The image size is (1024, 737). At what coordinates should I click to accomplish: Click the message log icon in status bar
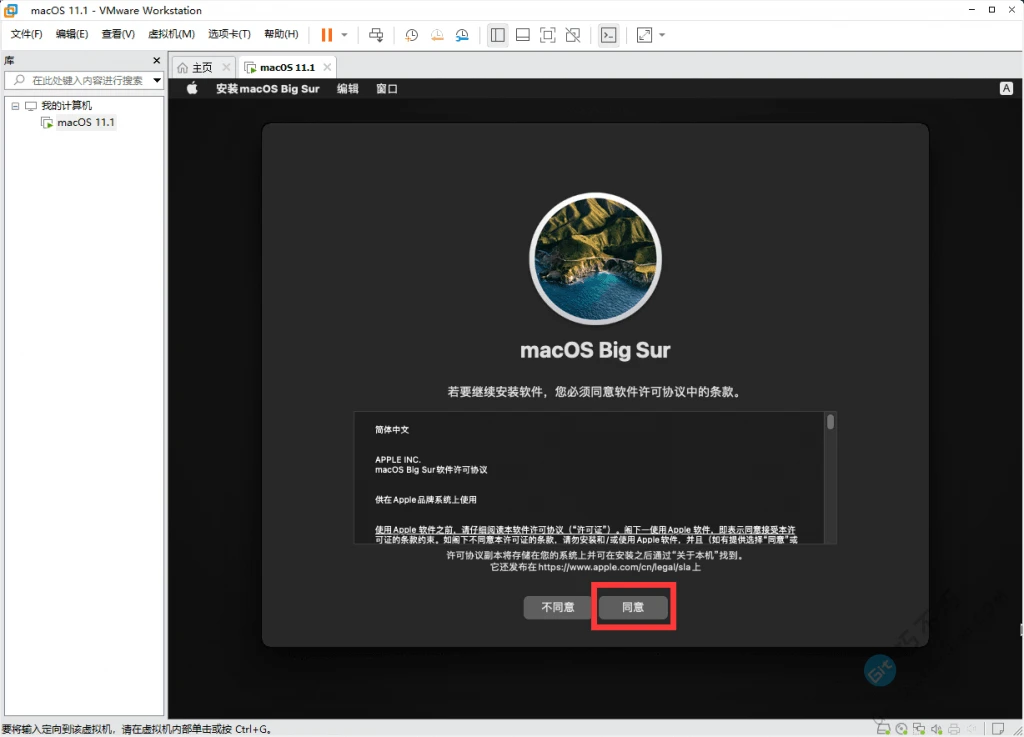pyautogui.click(x=998, y=729)
